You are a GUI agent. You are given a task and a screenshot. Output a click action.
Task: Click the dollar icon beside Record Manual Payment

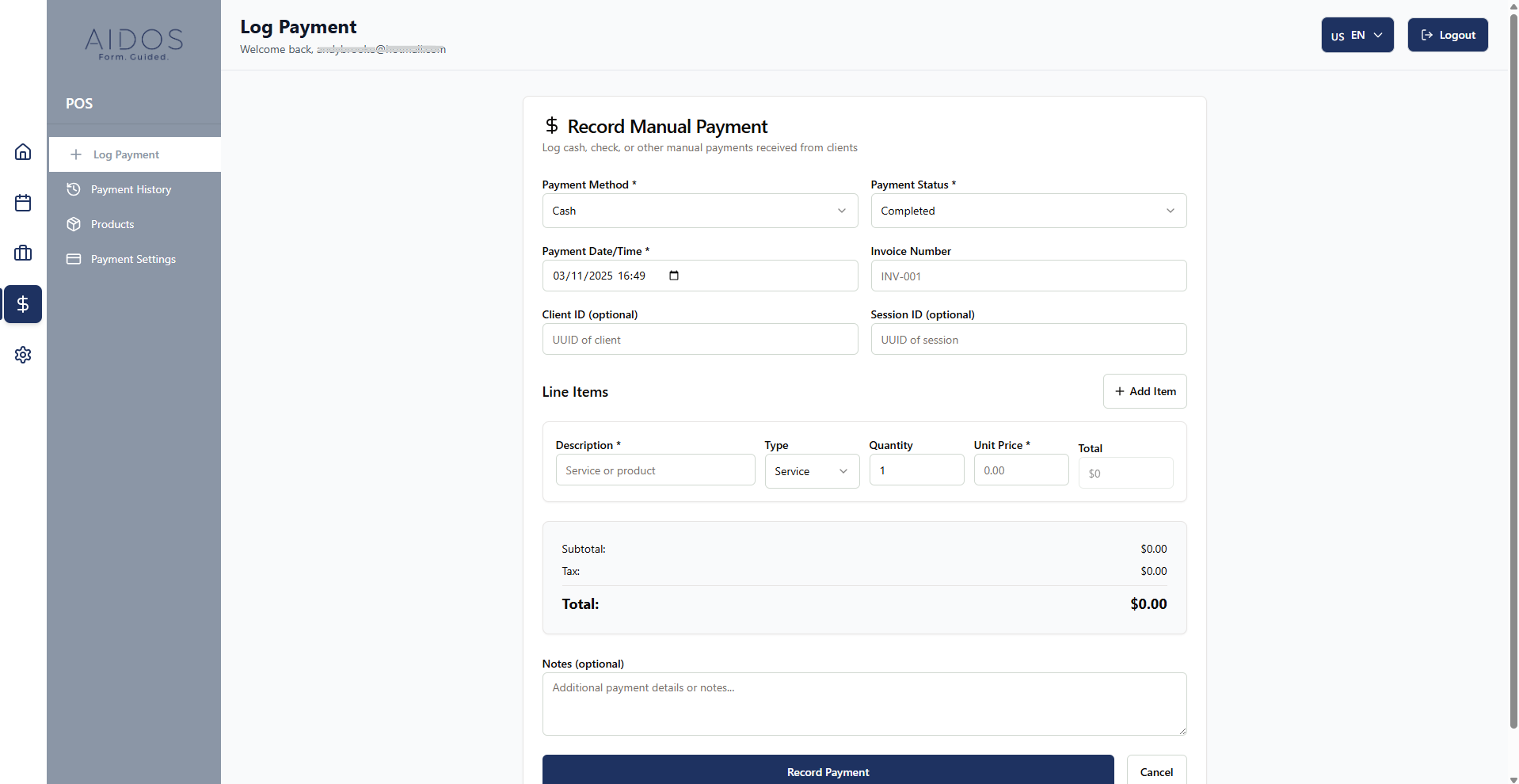point(552,125)
